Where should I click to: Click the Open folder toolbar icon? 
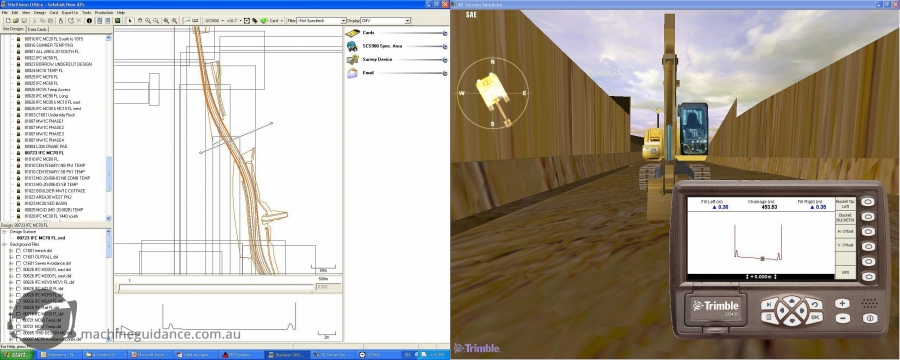15,21
